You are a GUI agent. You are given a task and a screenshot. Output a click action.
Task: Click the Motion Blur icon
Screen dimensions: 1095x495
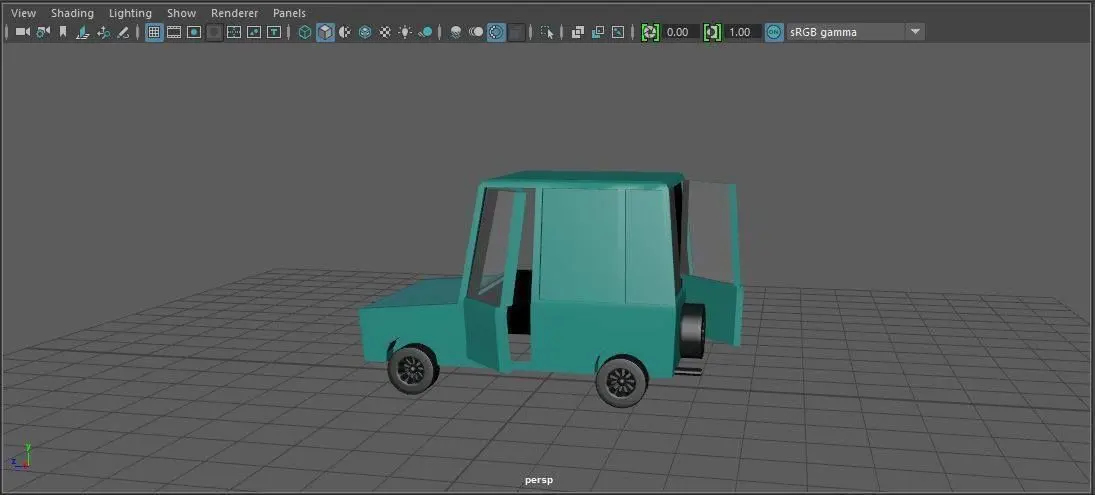[476, 32]
